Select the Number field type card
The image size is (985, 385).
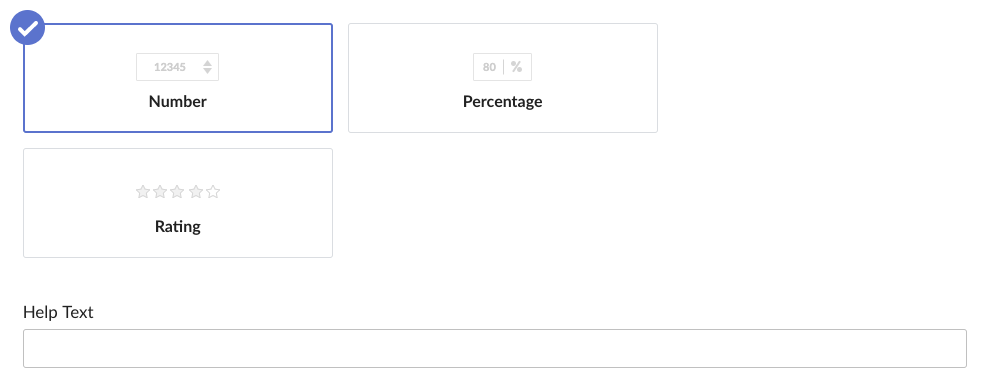click(178, 78)
